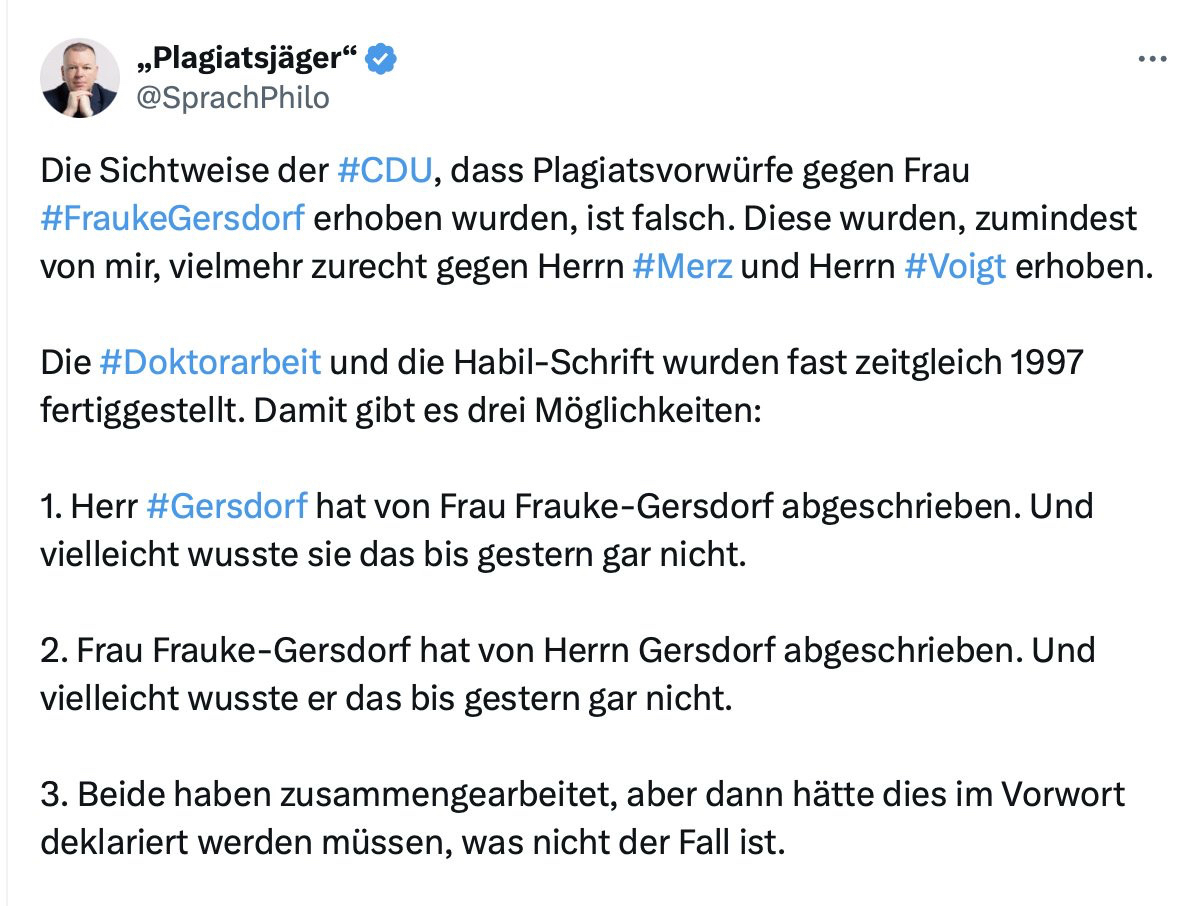Viewport: 1198px width, 906px height.
Task: Select the #Doktorarbeit hashtag
Action: pos(210,362)
